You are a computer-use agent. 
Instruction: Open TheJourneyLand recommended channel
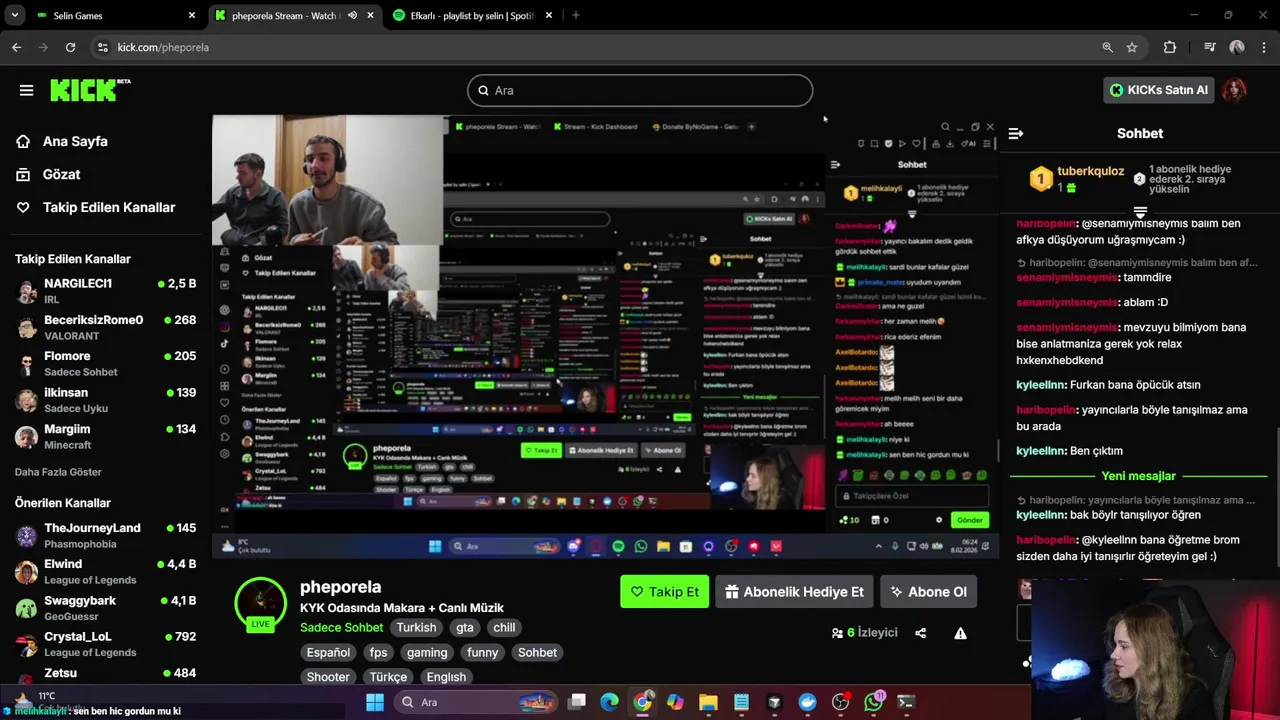point(106,535)
